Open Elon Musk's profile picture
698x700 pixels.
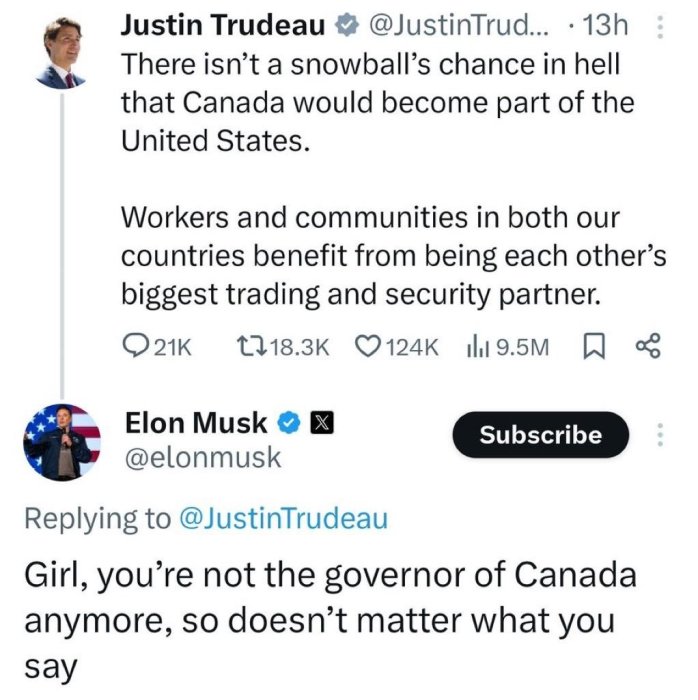click(62, 440)
